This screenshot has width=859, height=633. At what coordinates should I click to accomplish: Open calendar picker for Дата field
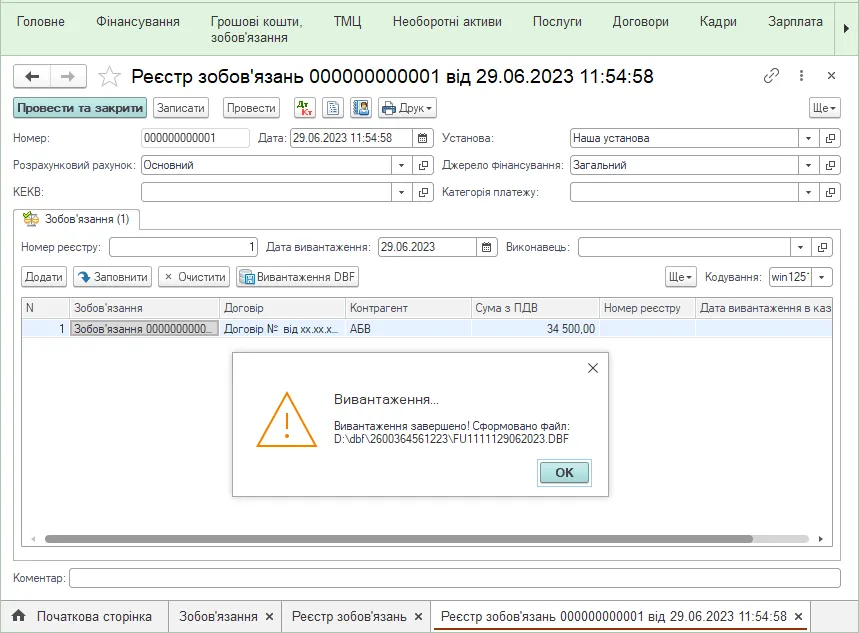[422, 138]
